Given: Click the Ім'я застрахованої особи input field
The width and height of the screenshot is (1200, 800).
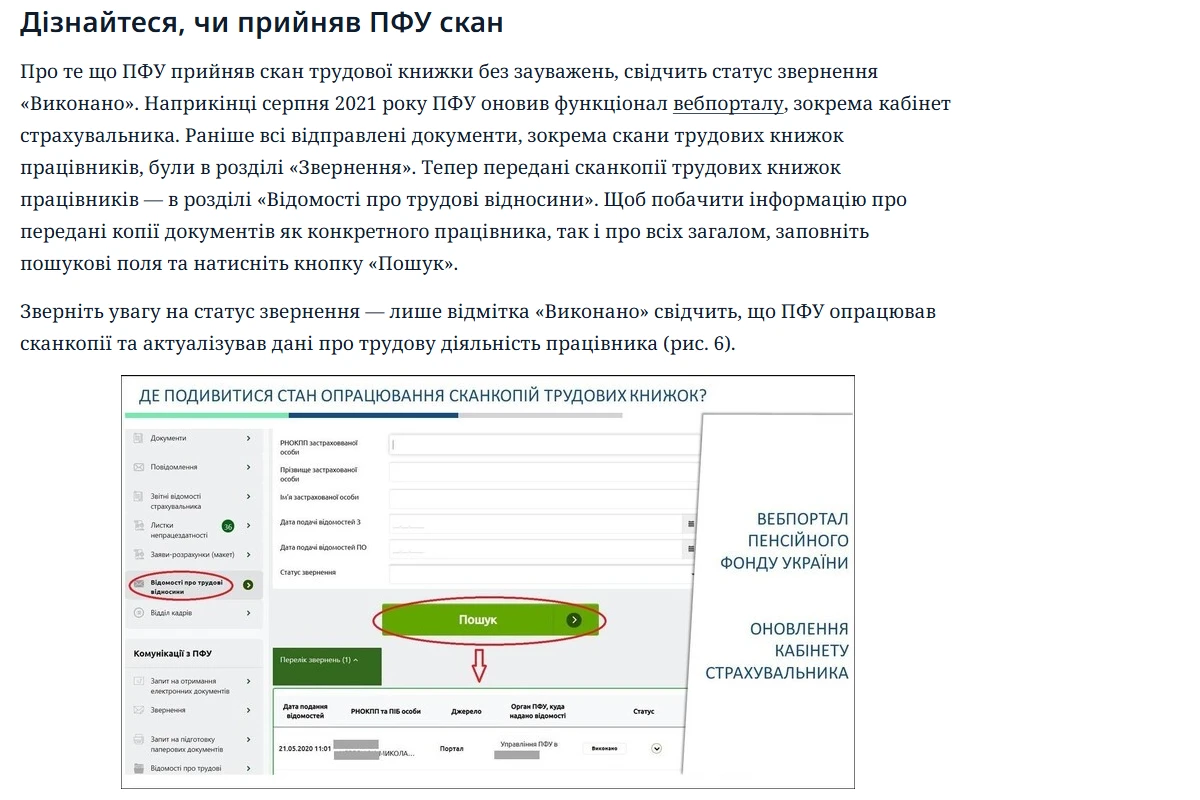Looking at the screenshot, I should point(543,498).
